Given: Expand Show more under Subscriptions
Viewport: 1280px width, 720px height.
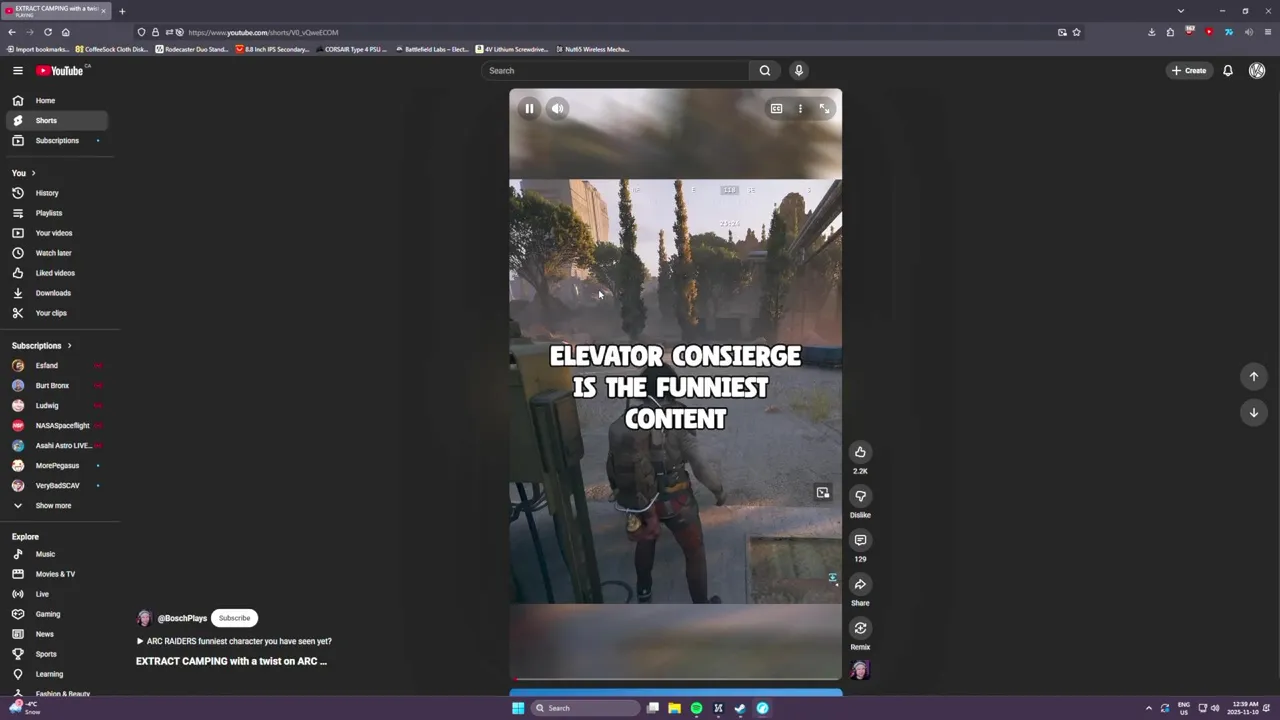Looking at the screenshot, I should [x=56, y=505].
